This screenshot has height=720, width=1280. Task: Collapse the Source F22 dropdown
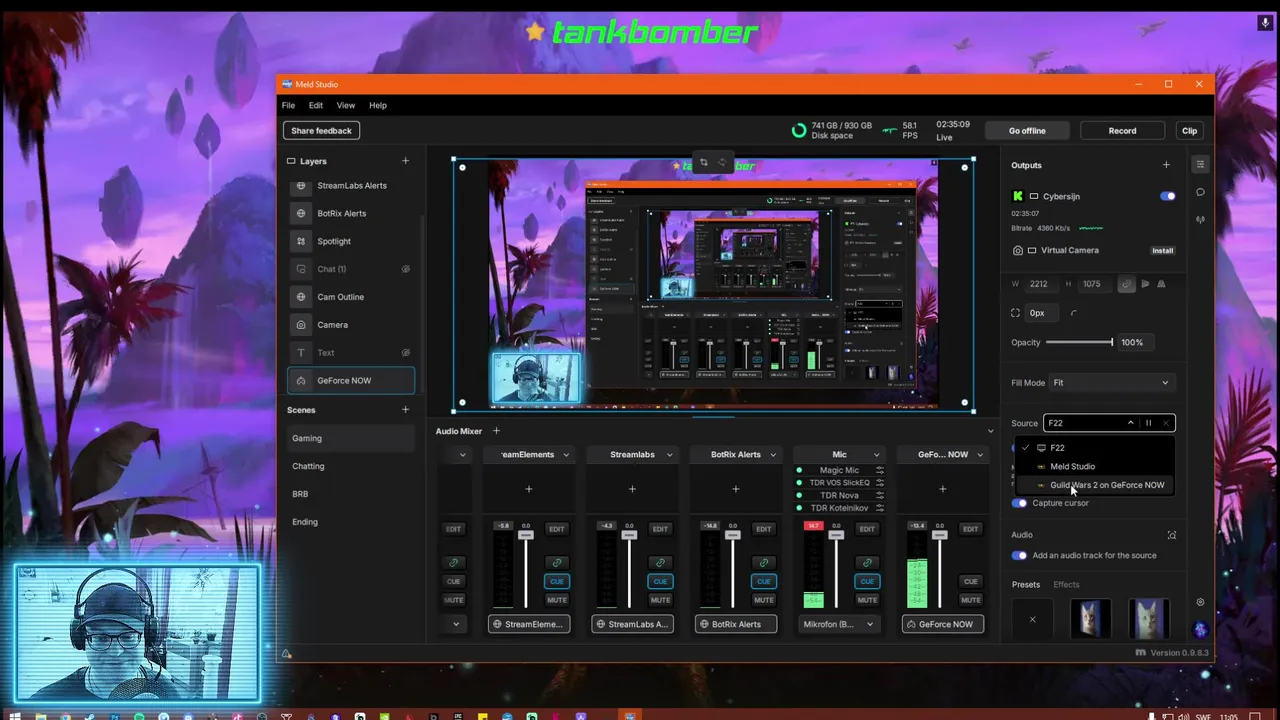pyautogui.click(x=1131, y=423)
